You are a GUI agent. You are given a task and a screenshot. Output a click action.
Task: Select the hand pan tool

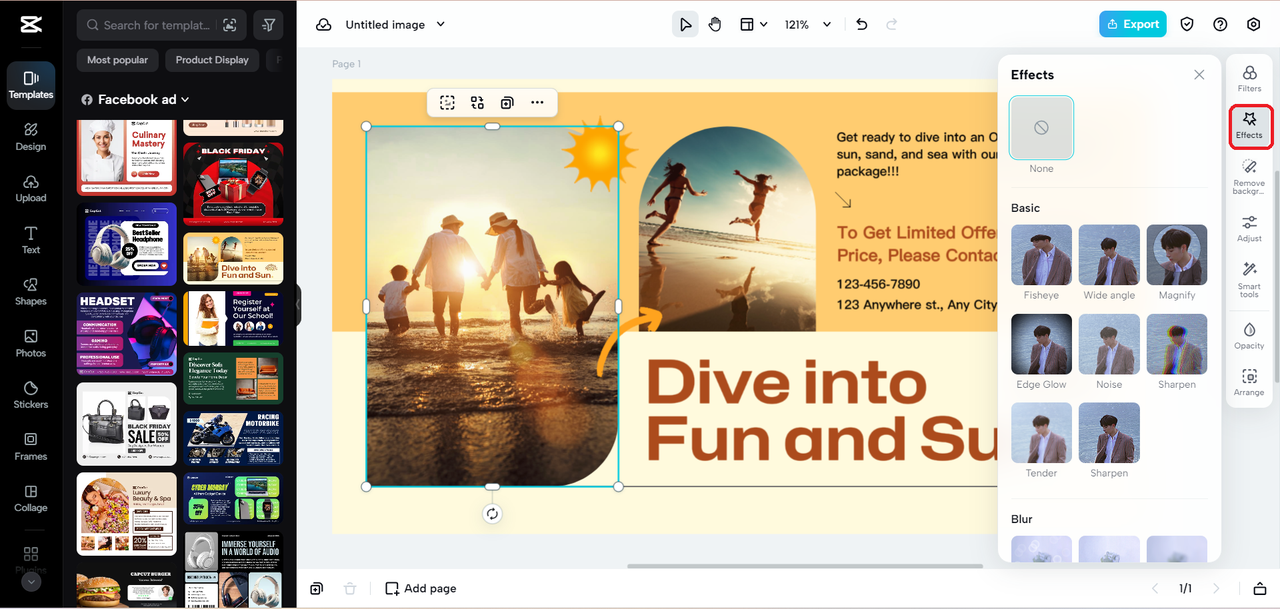[715, 25]
